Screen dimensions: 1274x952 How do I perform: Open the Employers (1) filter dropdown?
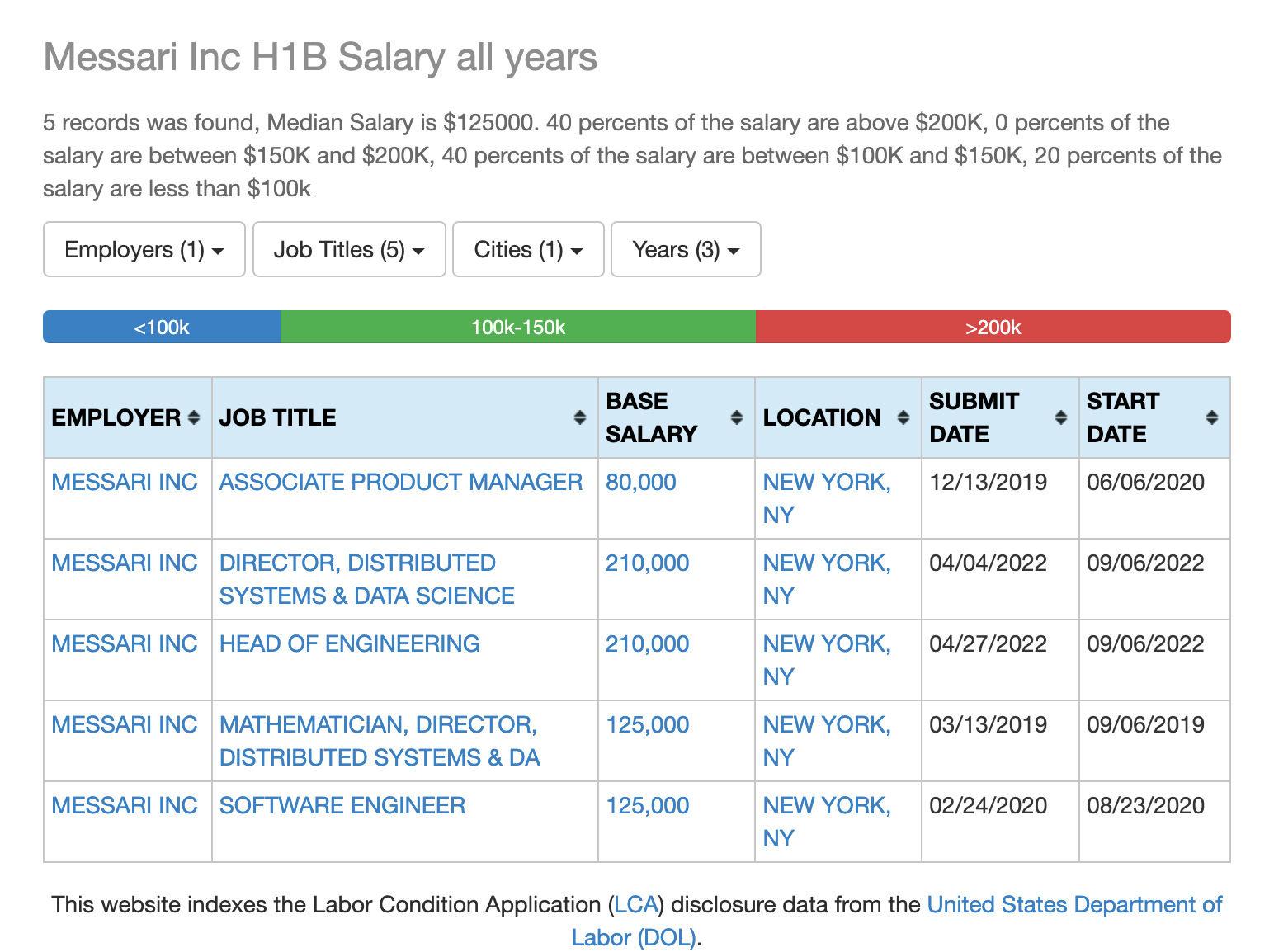tap(144, 249)
